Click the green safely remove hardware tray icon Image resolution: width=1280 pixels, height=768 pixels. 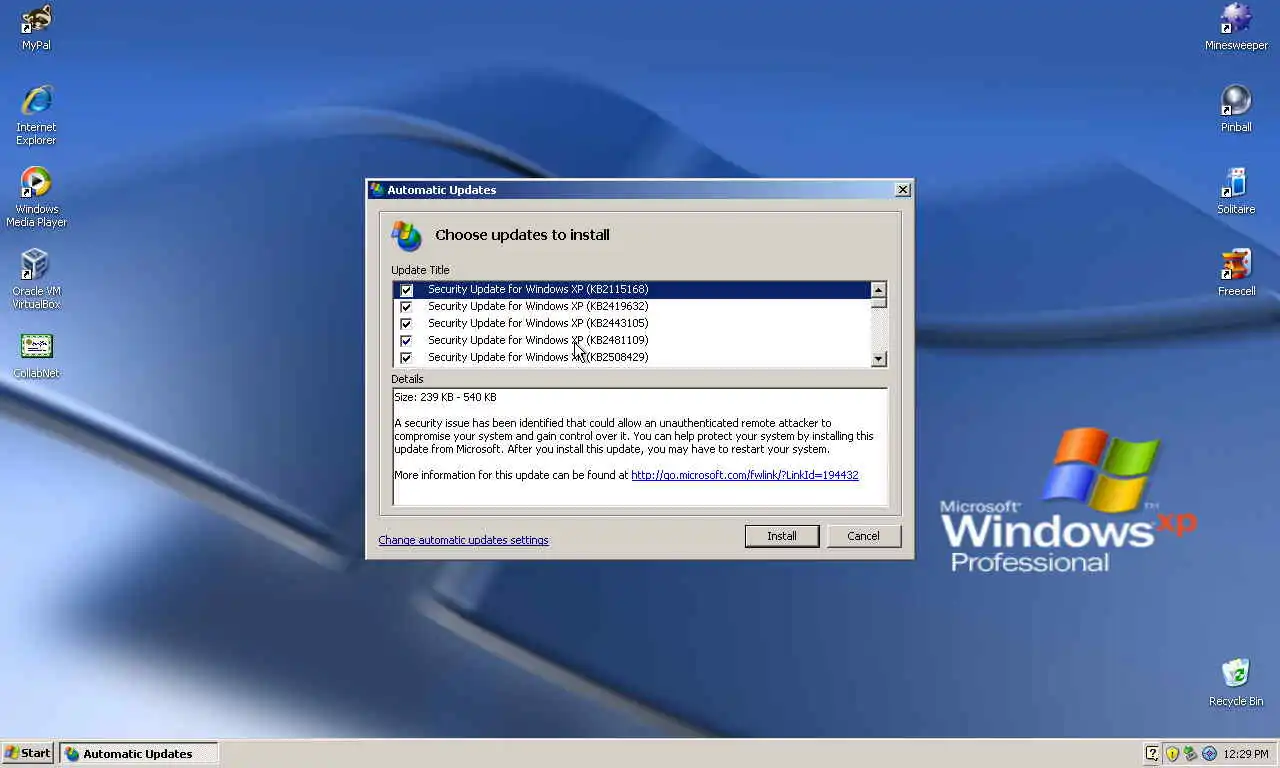pos(1190,753)
